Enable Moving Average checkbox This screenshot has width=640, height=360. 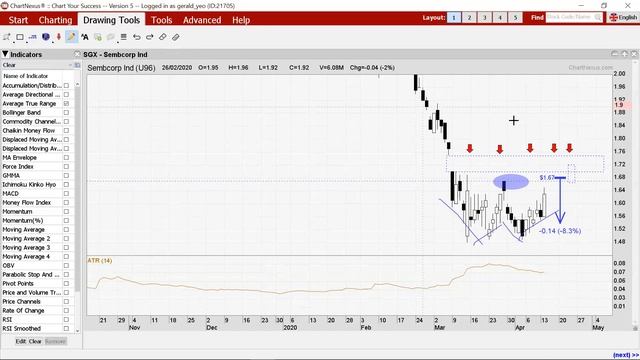[x=66, y=229]
